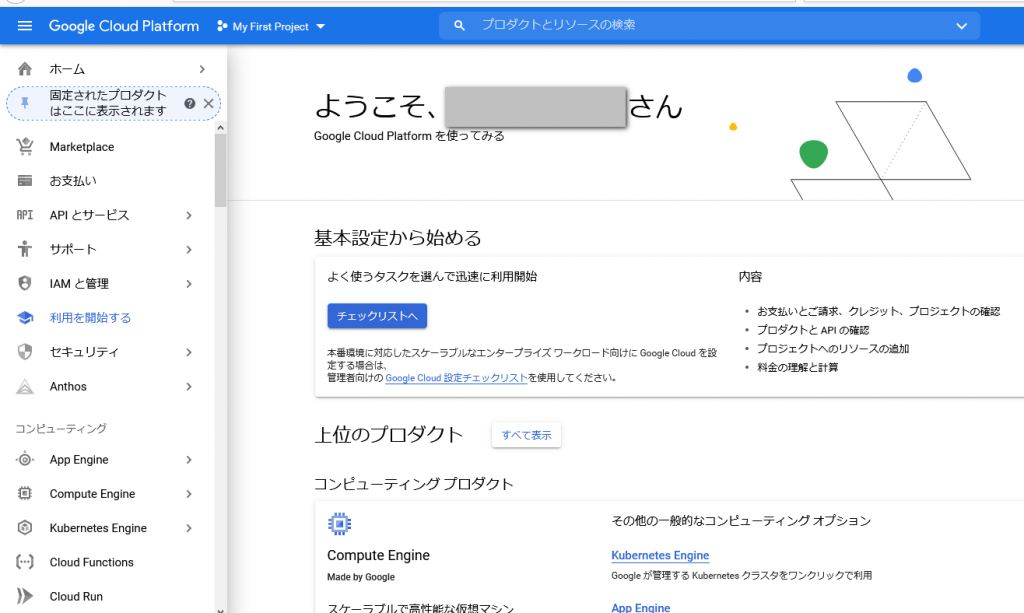Screen dimensions: 1024x613
Task: Click the Compute Engine product card title
Action: (379, 556)
